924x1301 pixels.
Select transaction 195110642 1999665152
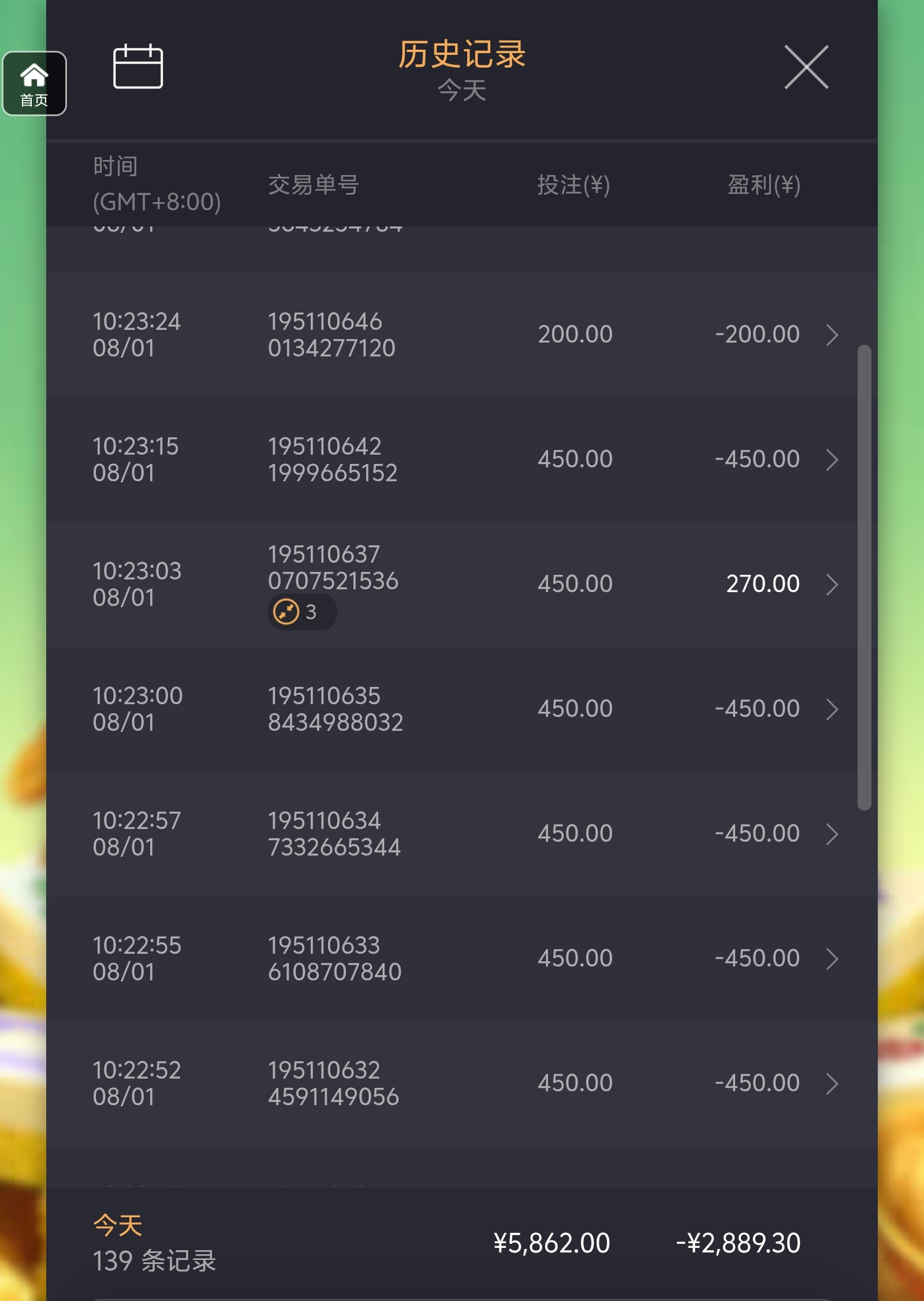point(332,460)
